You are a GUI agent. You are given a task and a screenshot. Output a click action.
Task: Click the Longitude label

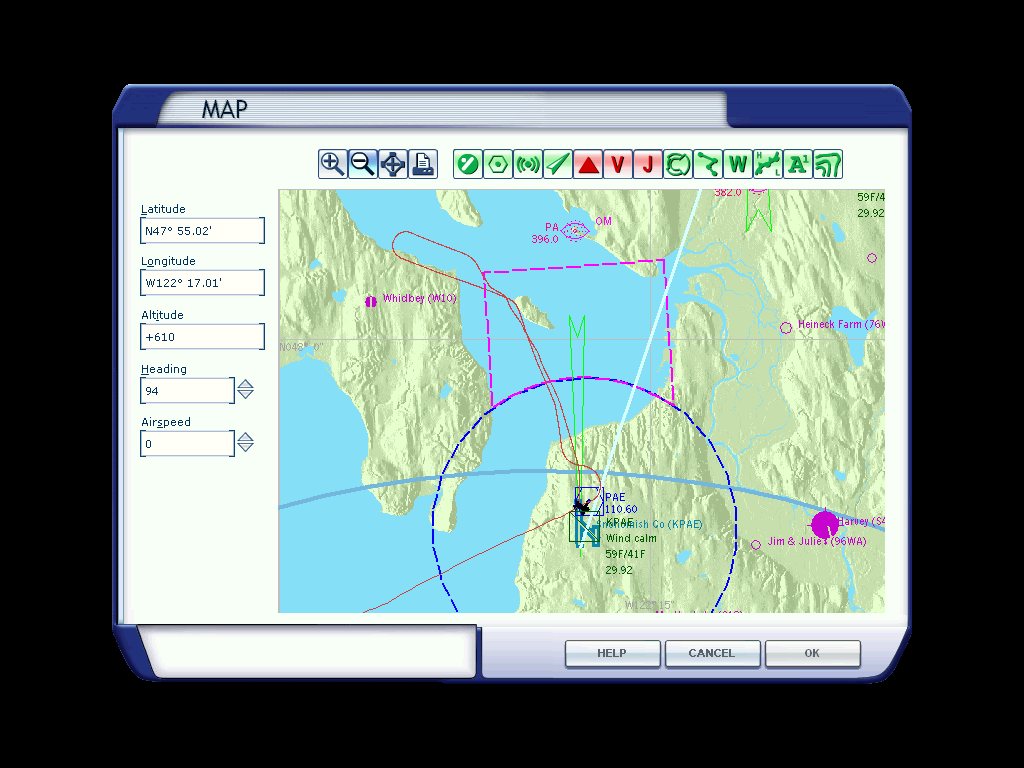[x=168, y=261]
